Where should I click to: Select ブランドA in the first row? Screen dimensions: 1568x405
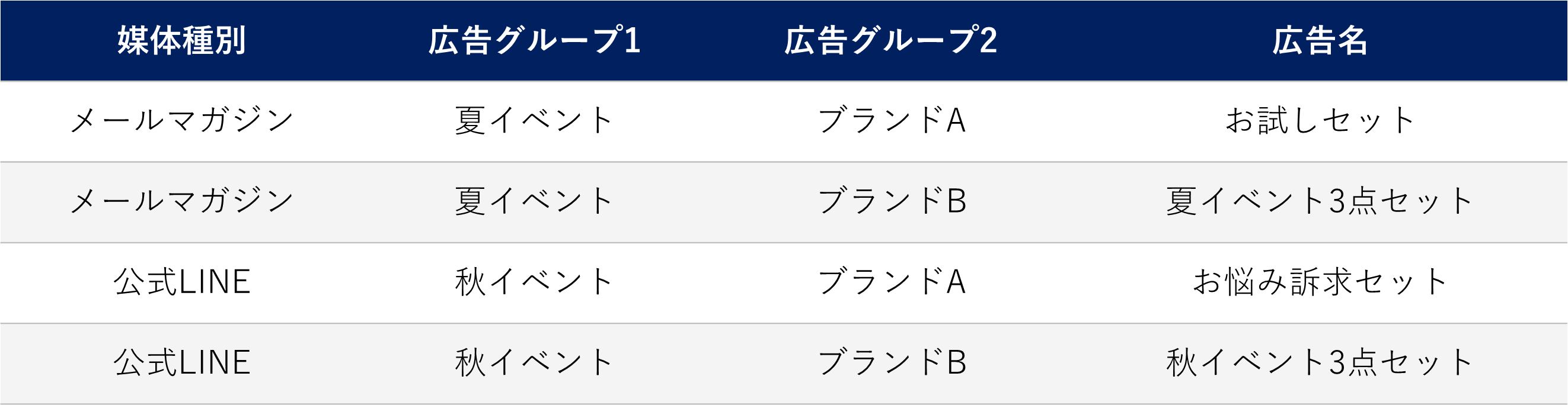(891, 120)
